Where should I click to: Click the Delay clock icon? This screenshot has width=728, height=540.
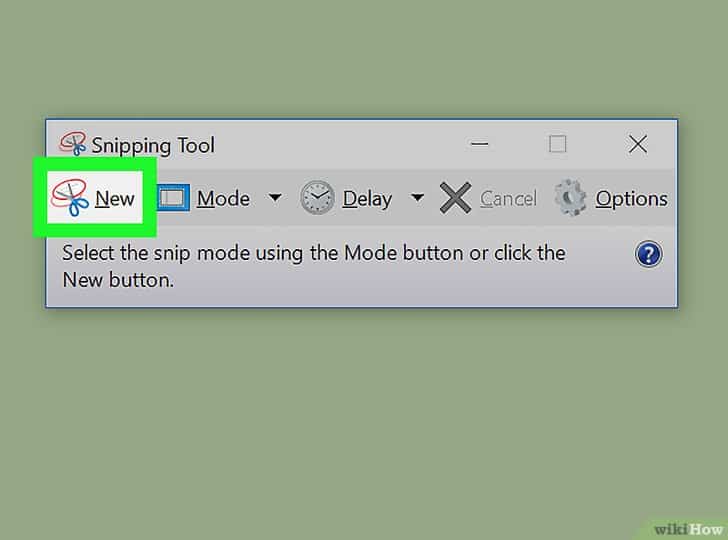pos(317,198)
